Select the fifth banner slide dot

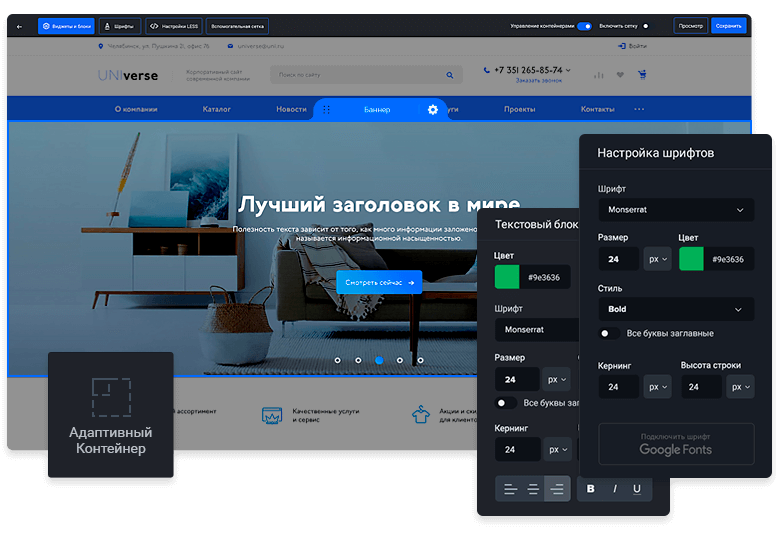tap(420, 360)
